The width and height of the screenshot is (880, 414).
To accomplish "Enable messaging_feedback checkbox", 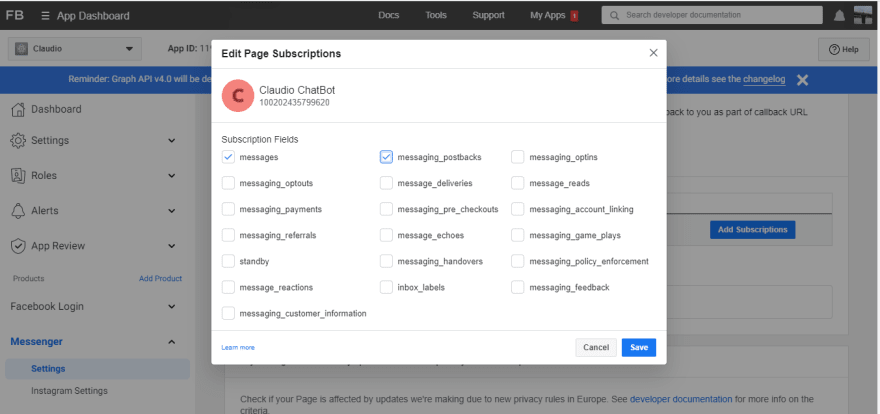I will 517,287.
